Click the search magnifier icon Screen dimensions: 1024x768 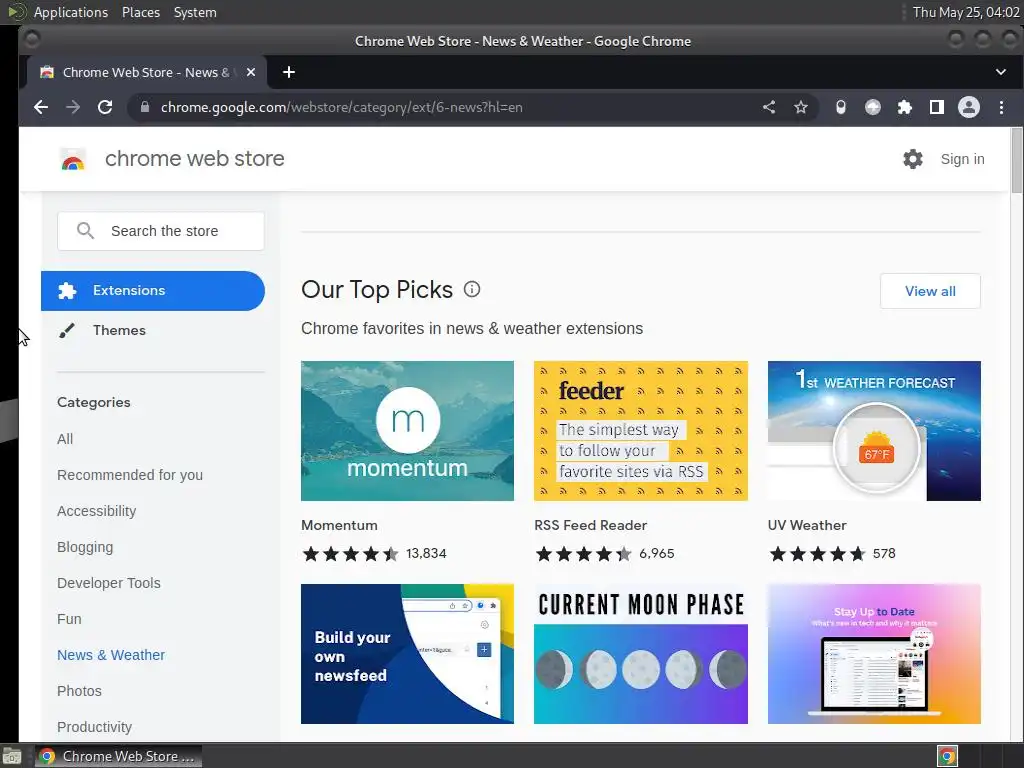click(85, 231)
